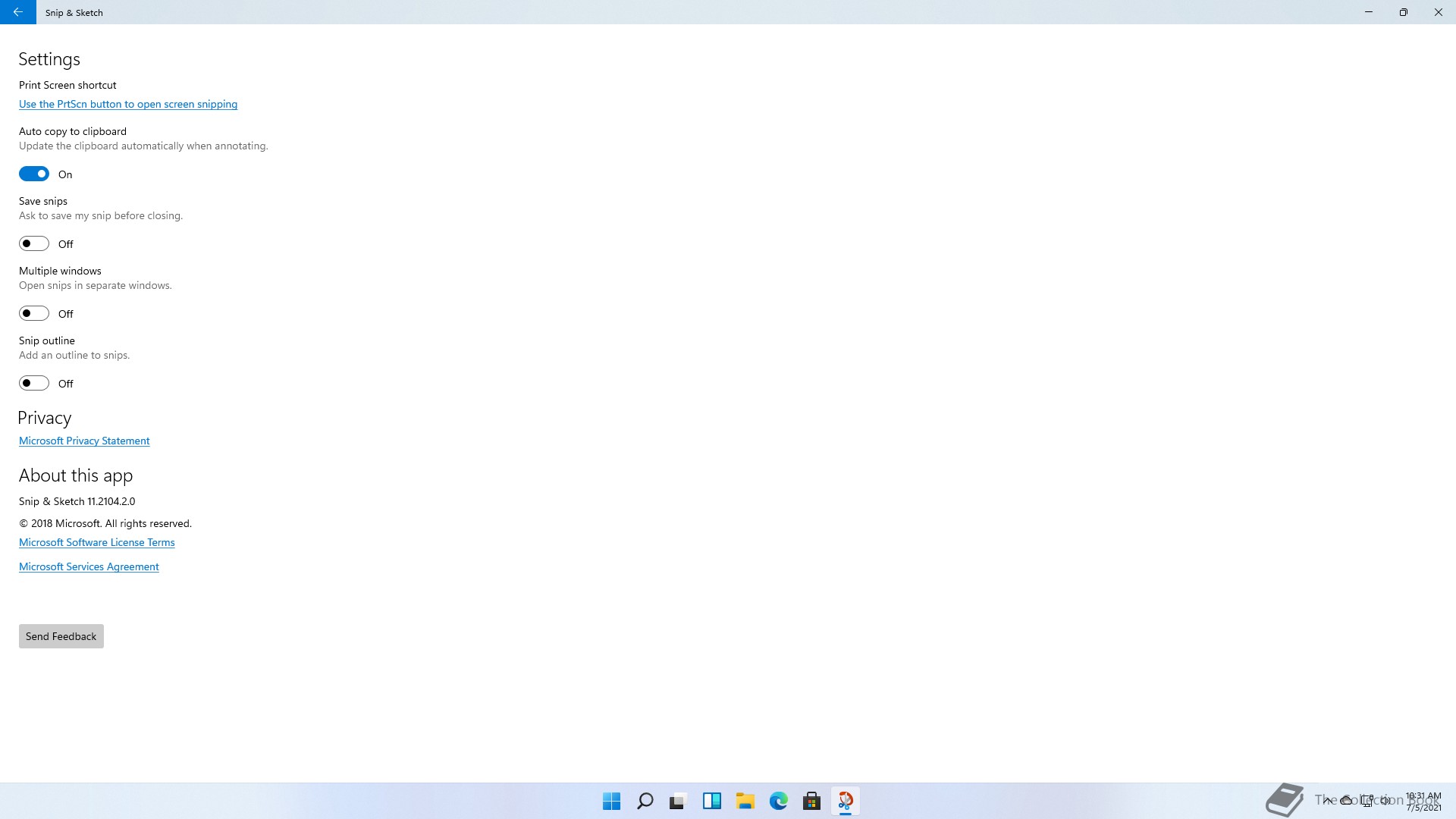Enable the Save snips toggle
Viewport: 1456px width, 819px height.
(34, 243)
